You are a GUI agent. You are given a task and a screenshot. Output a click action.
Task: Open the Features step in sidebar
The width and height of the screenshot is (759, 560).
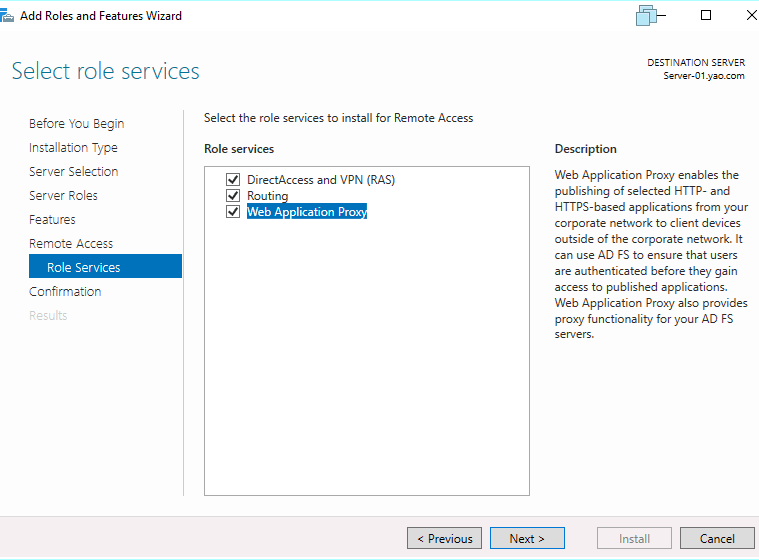coord(52,220)
